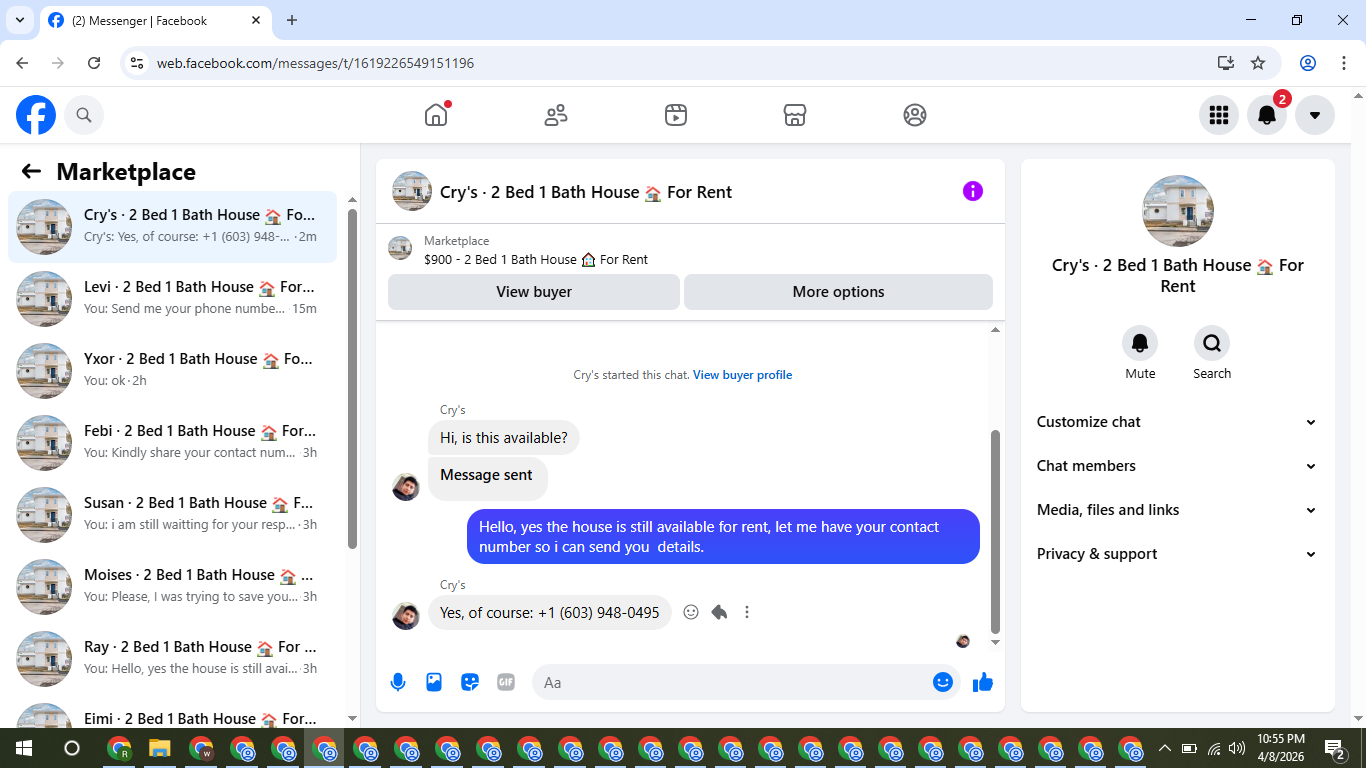Open the Windows notification center icon
The height and width of the screenshot is (768, 1366).
tap(1334, 749)
